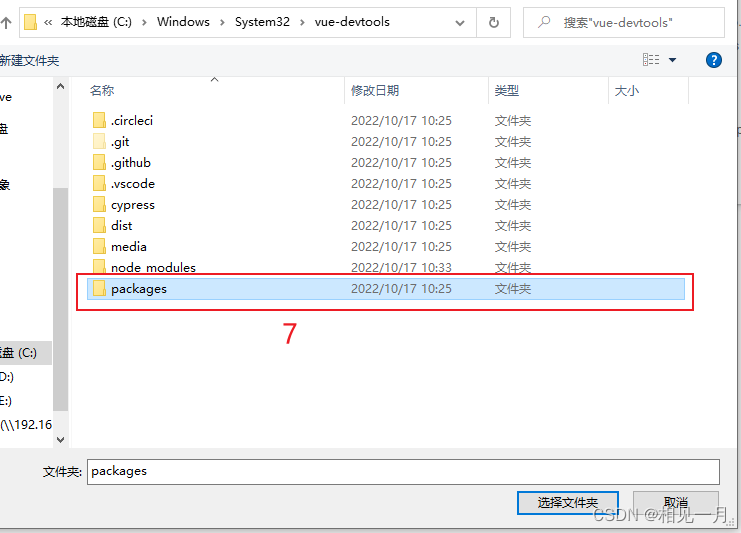741x533 pixels.
Task: Click the search vue-devtools box
Action: [x=624, y=22]
